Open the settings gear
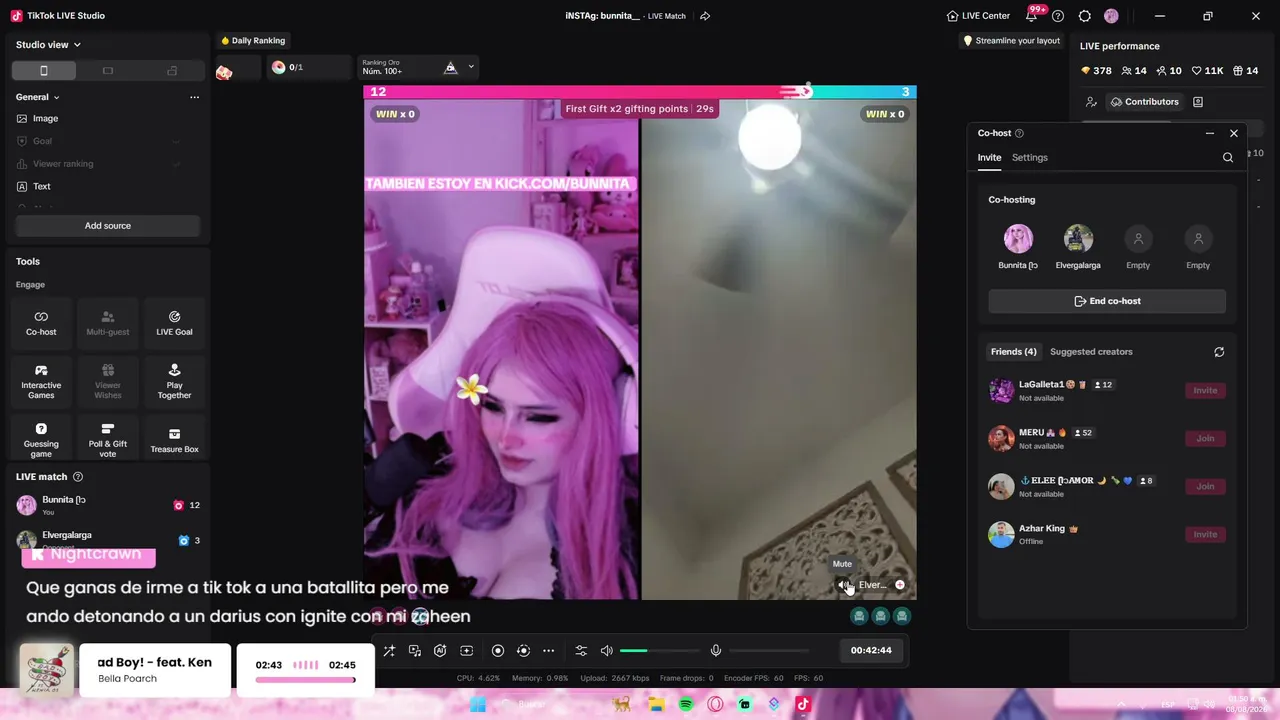The image size is (1280, 720). [1085, 16]
